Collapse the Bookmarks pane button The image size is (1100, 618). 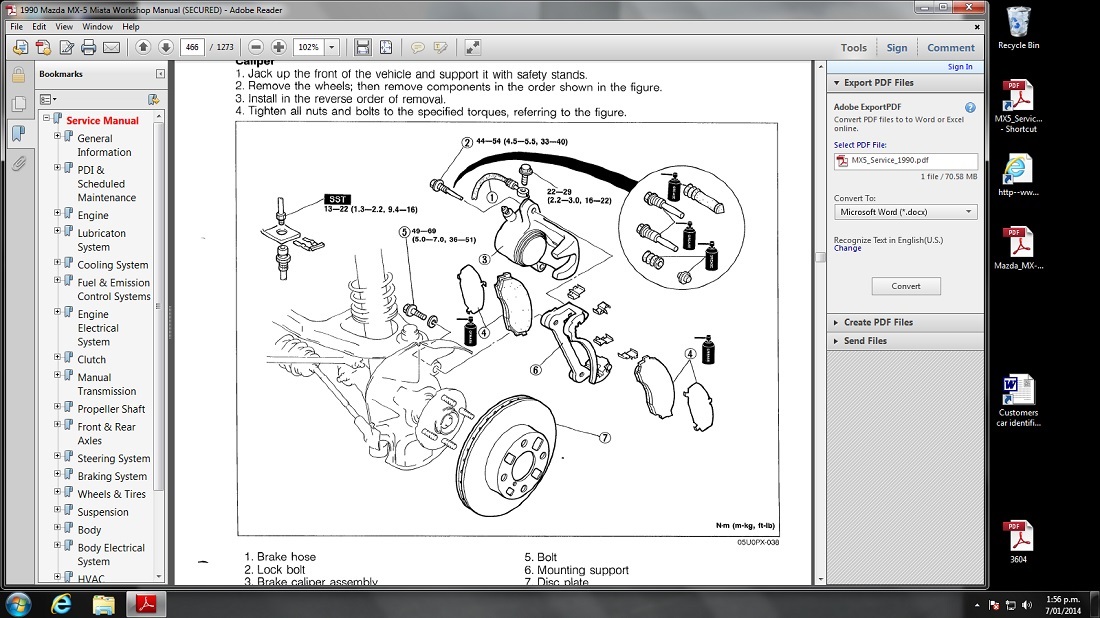(x=161, y=74)
